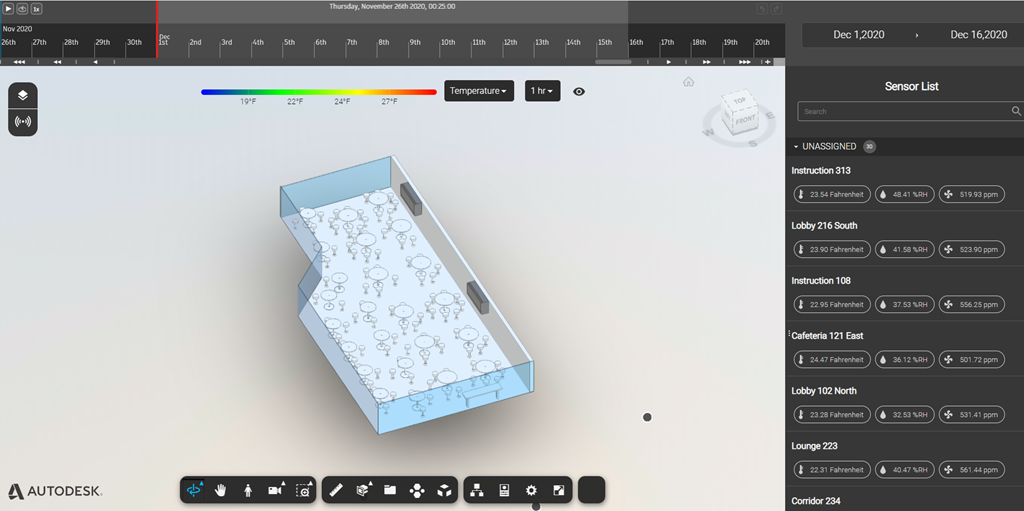Screen dimensions: 1024x511
Task: Click the temperature color gradient bar
Action: click(x=318, y=91)
